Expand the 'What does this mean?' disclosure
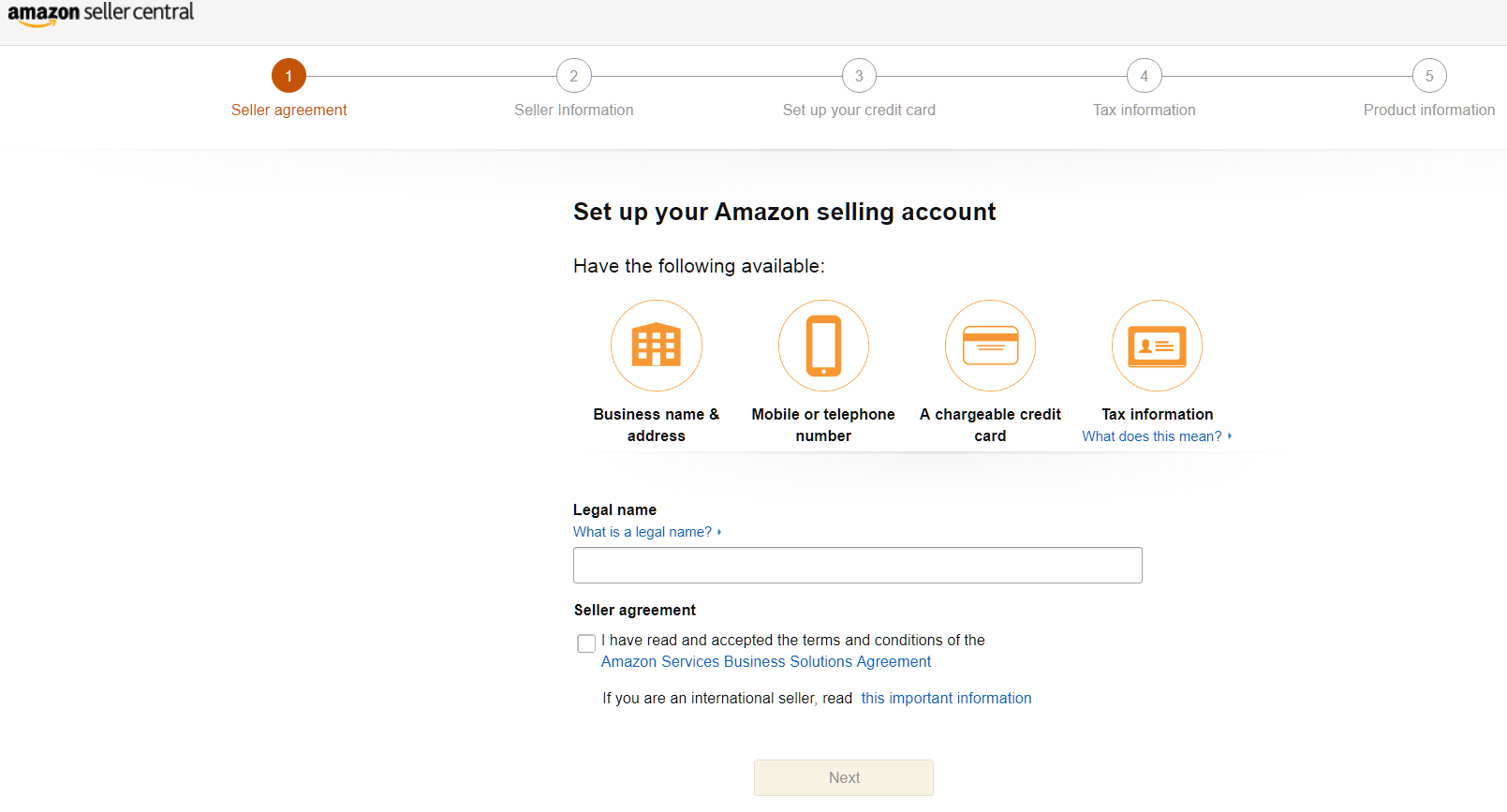The height and width of the screenshot is (812, 1507). tap(1157, 436)
